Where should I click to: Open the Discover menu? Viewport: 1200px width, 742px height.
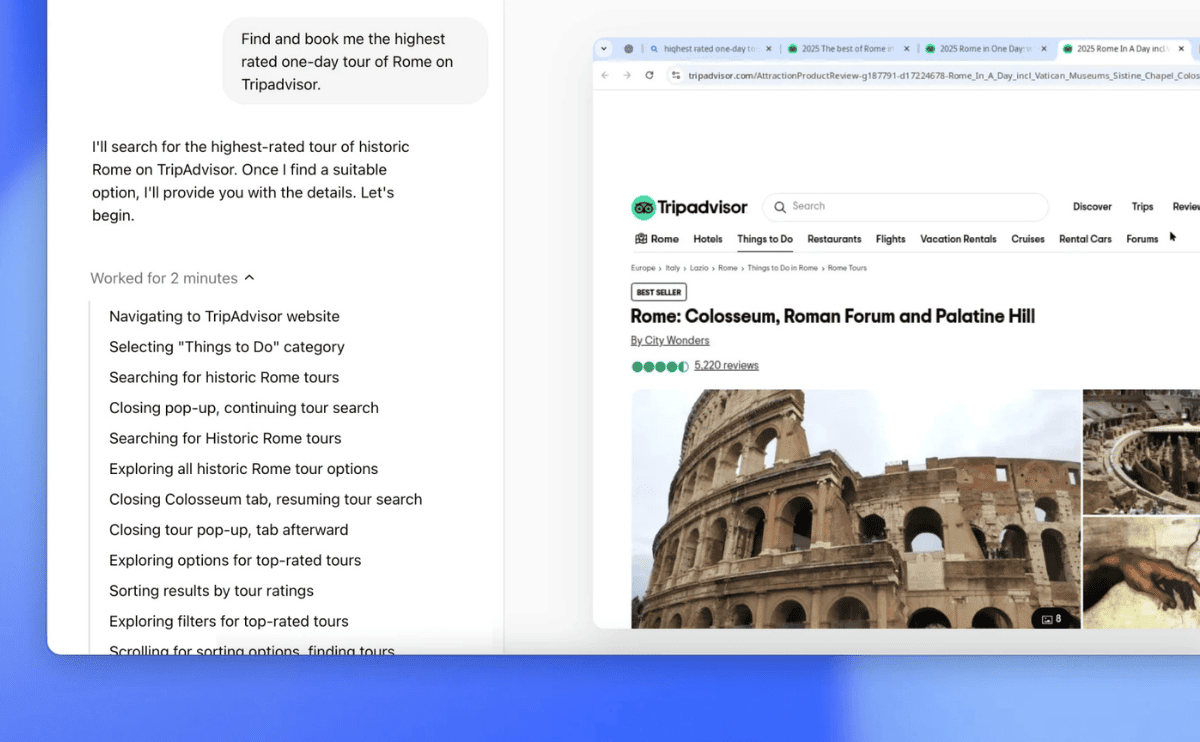point(1092,207)
